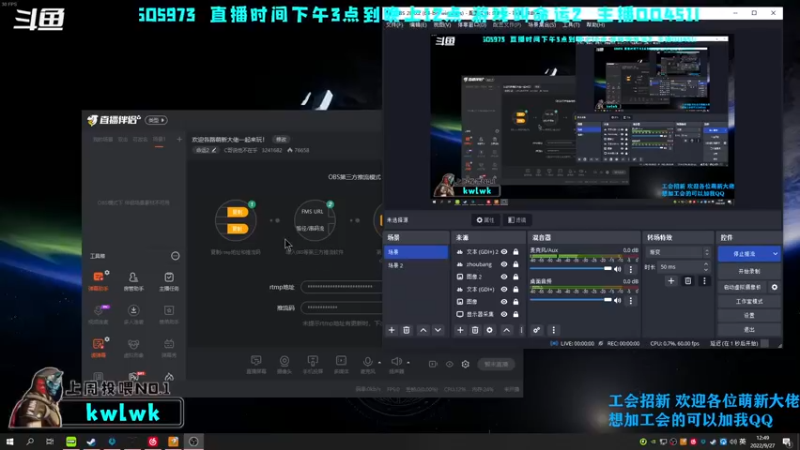Image resolution: width=800 pixels, height=450 pixels.
Task: Unlock the 文本 (GDI+) 2 source
Action: click(516, 252)
